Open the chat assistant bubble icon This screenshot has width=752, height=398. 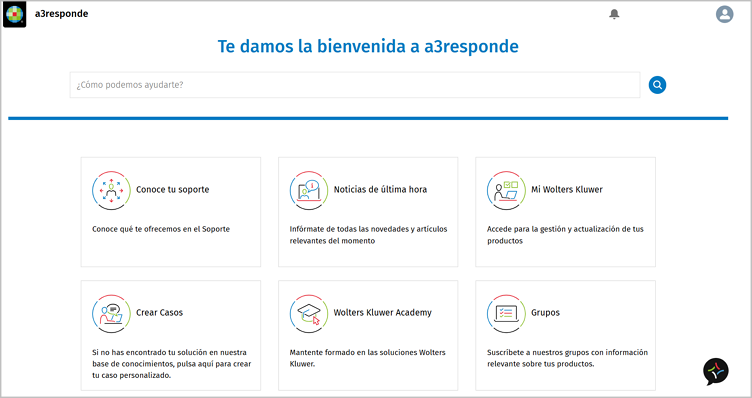pyautogui.click(x=716, y=371)
